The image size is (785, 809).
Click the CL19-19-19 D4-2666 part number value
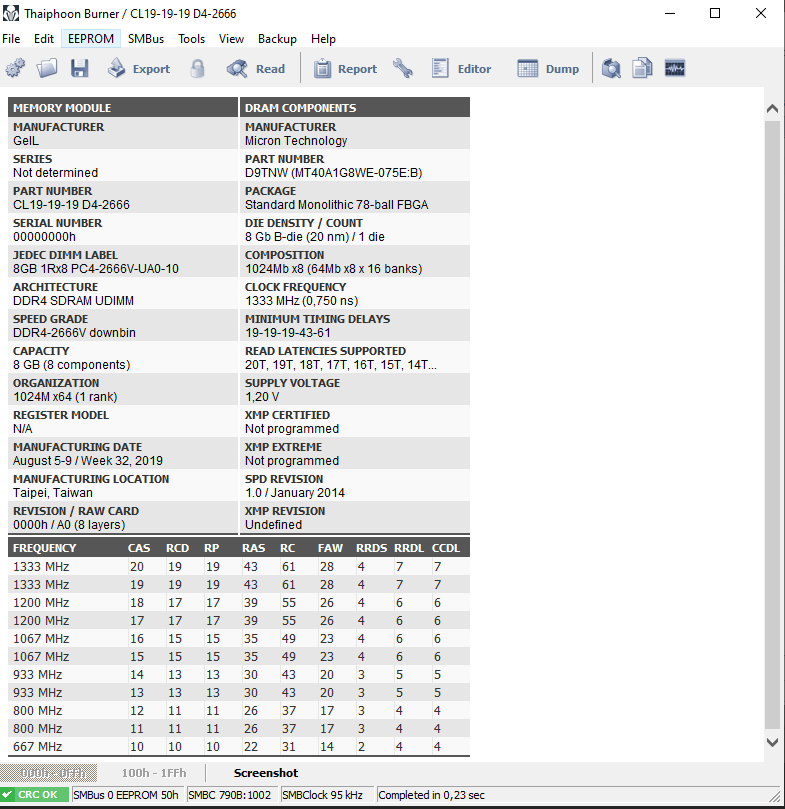71,205
